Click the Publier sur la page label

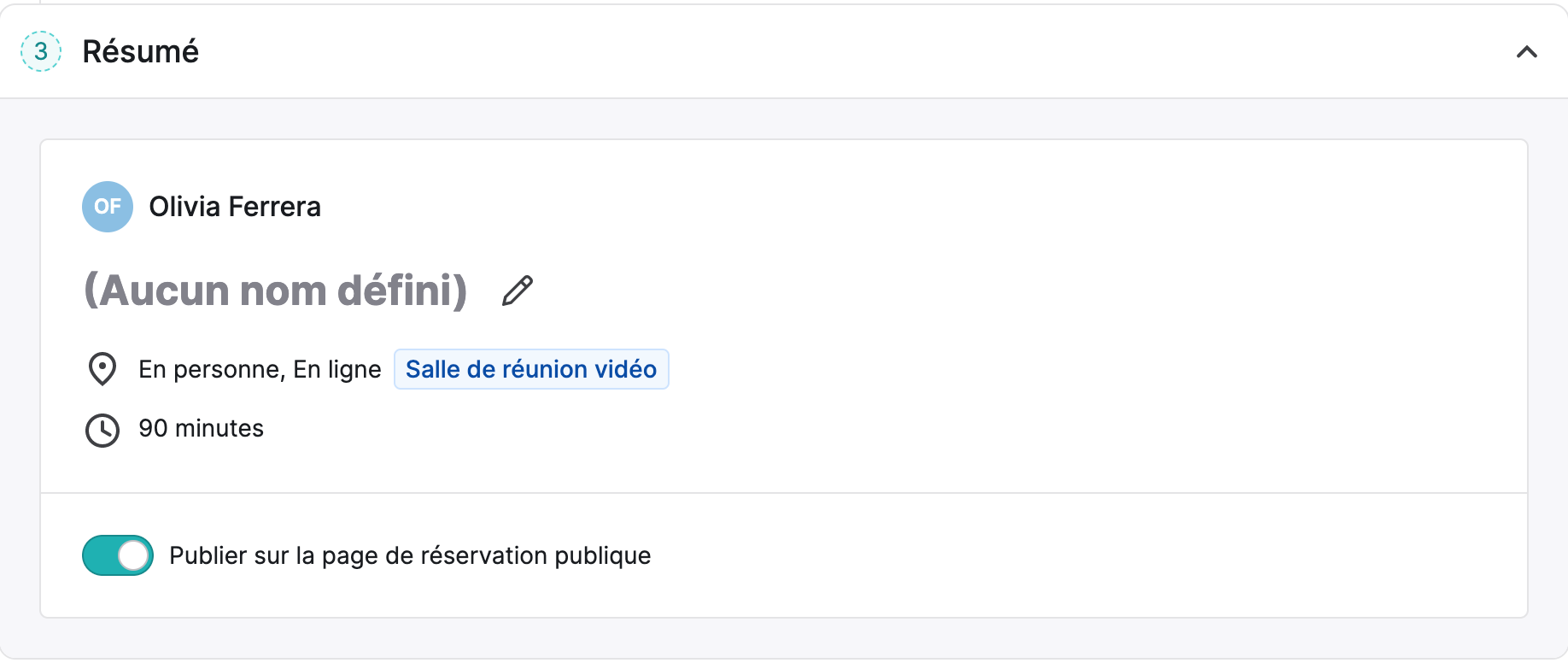410,556
